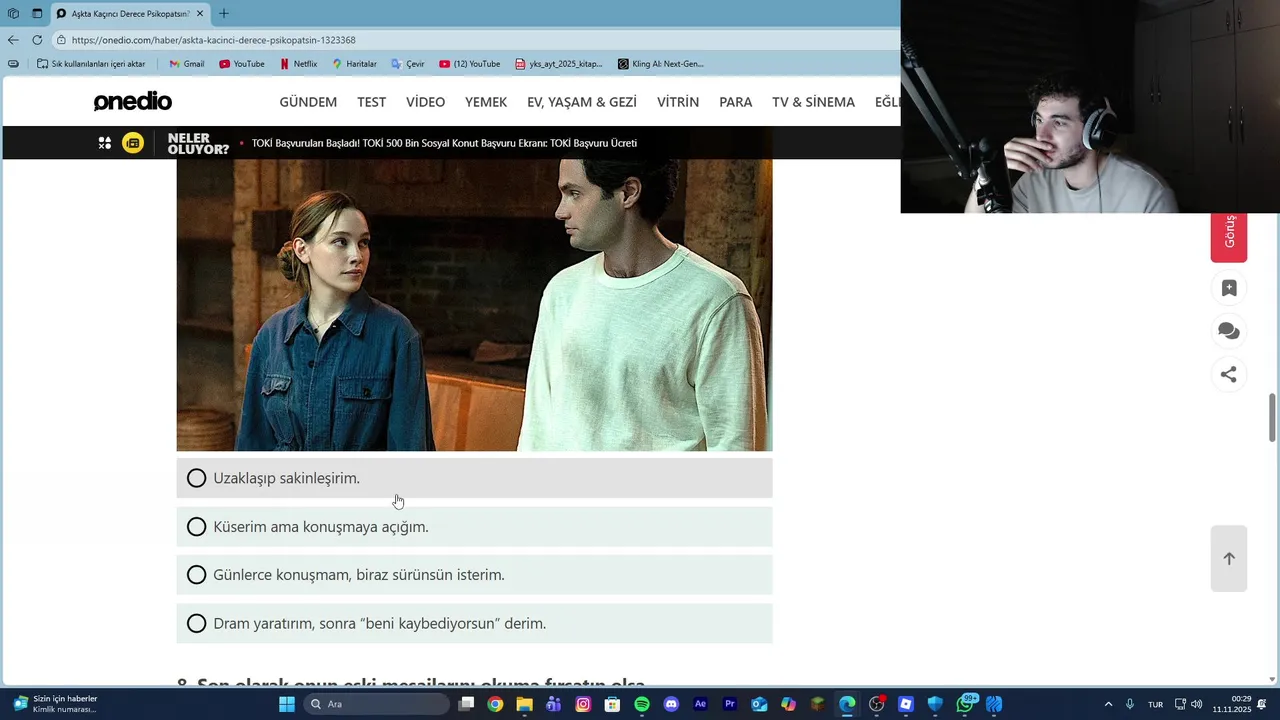Open Outlook from the taskbar

tap(759, 704)
